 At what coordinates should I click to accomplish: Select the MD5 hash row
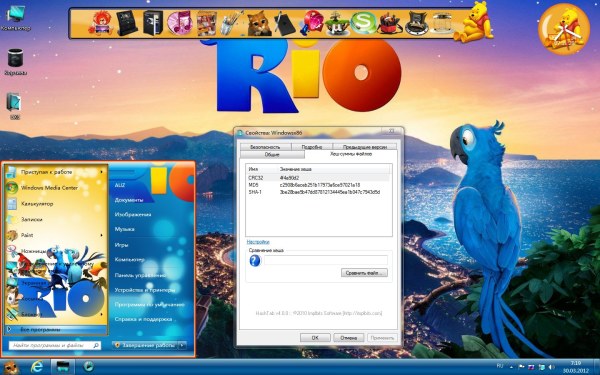click(318, 185)
